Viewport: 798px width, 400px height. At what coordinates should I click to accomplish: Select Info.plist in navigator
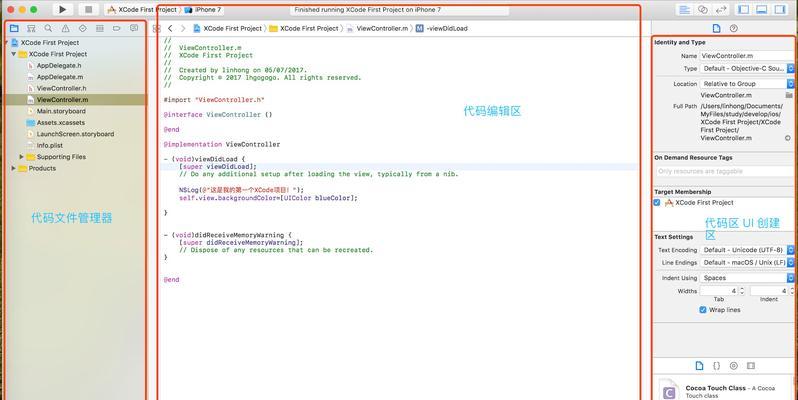(x=49, y=146)
